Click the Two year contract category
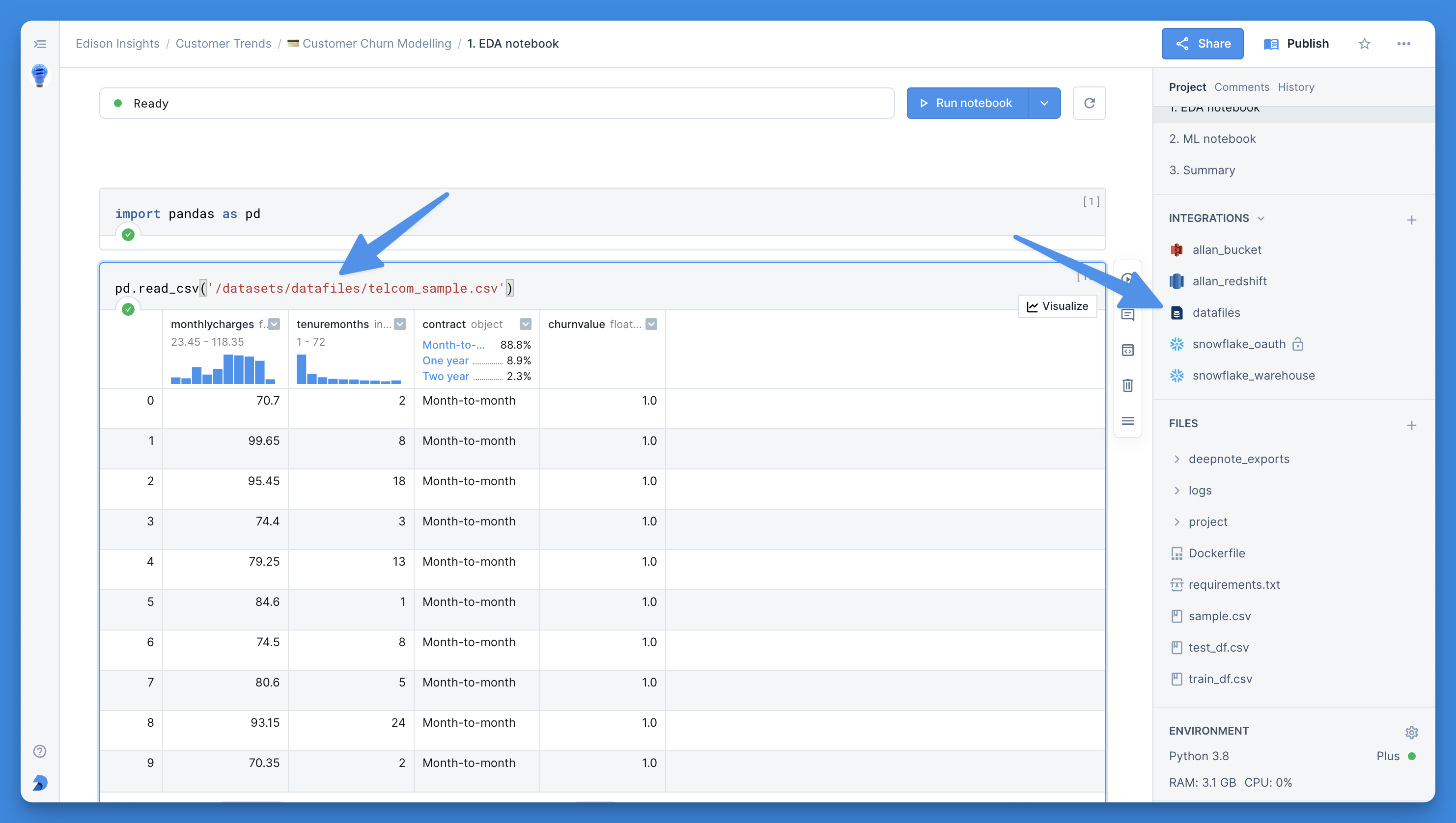This screenshot has height=823, width=1456. (x=446, y=377)
